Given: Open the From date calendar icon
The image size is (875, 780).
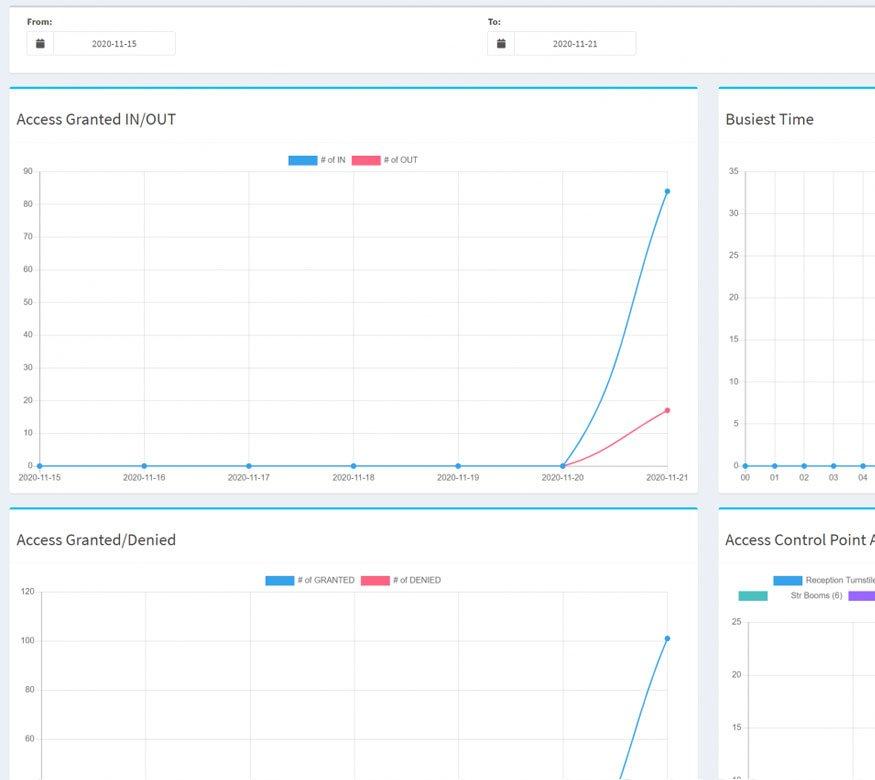Looking at the screenshot, I should [40, 43].
